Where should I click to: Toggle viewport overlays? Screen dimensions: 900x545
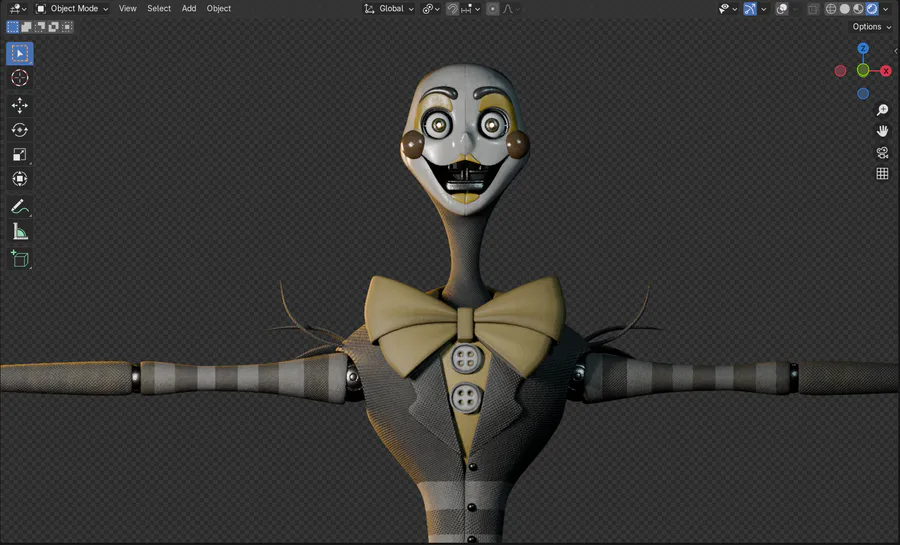(781, 9)
